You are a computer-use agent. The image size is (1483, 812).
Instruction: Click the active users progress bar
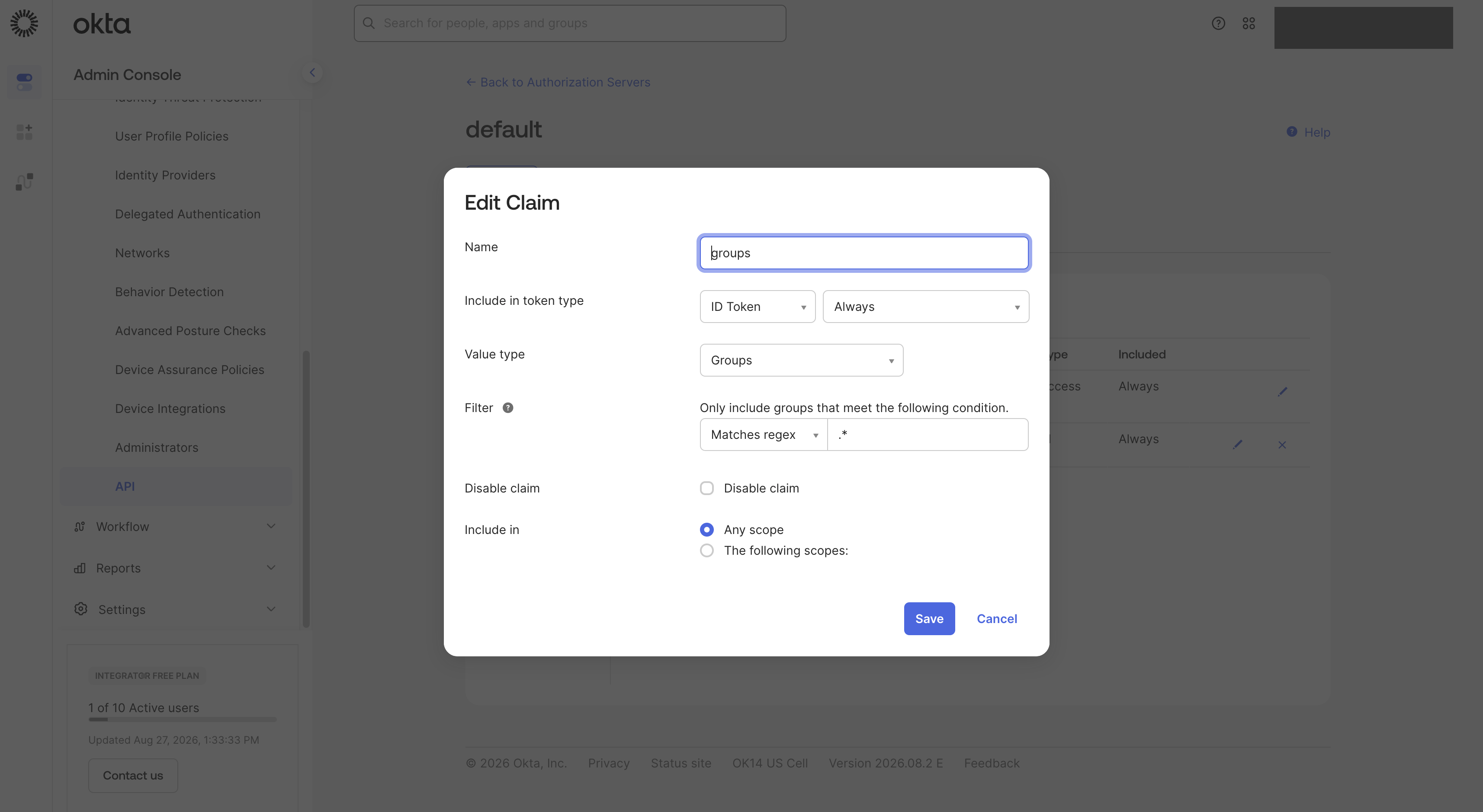[x=183, y=719]
